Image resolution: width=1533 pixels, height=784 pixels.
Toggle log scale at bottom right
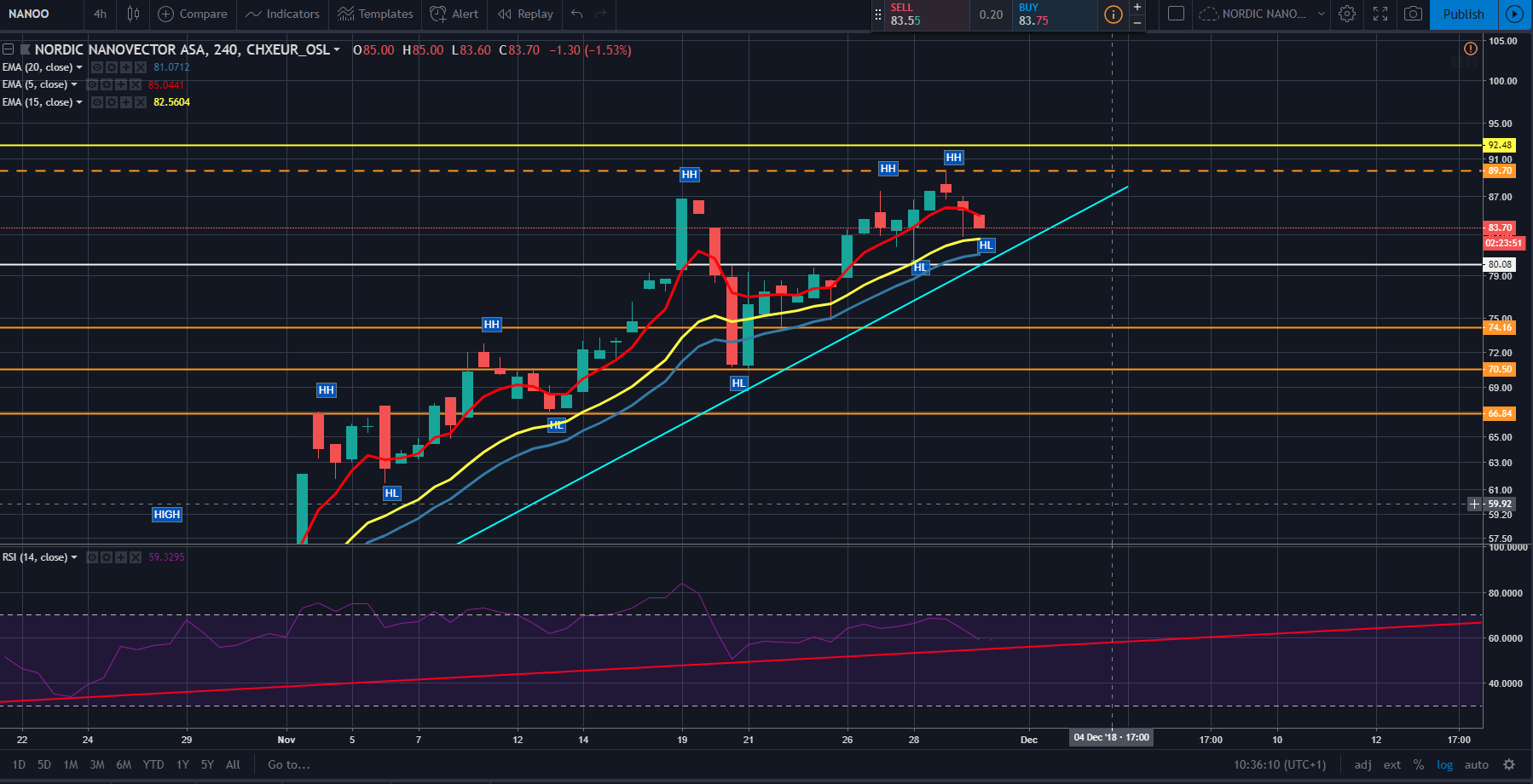coord(1444,764)
